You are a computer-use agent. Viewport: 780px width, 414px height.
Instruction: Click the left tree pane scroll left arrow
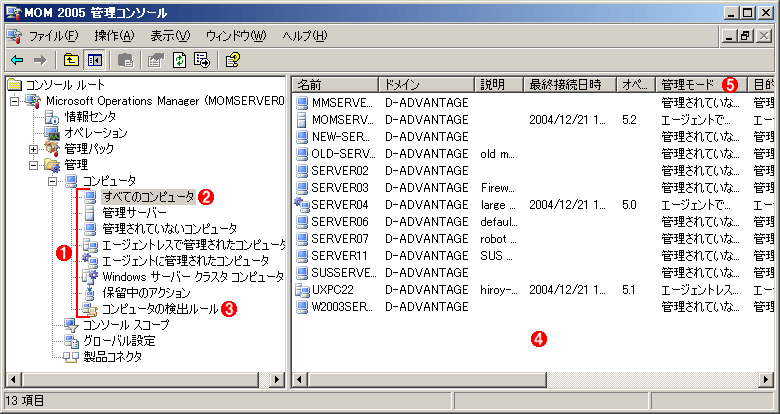(13, 380)
